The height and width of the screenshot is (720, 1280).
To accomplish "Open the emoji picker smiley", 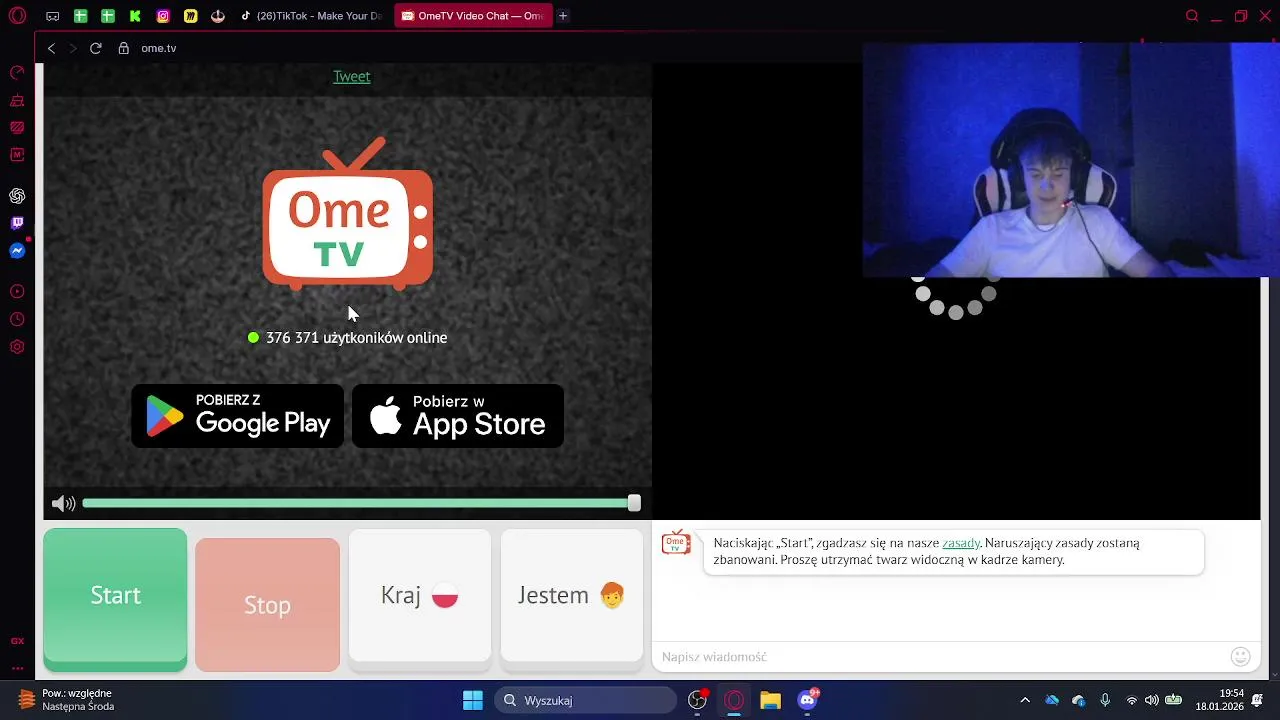I will tap(1241, 657).
